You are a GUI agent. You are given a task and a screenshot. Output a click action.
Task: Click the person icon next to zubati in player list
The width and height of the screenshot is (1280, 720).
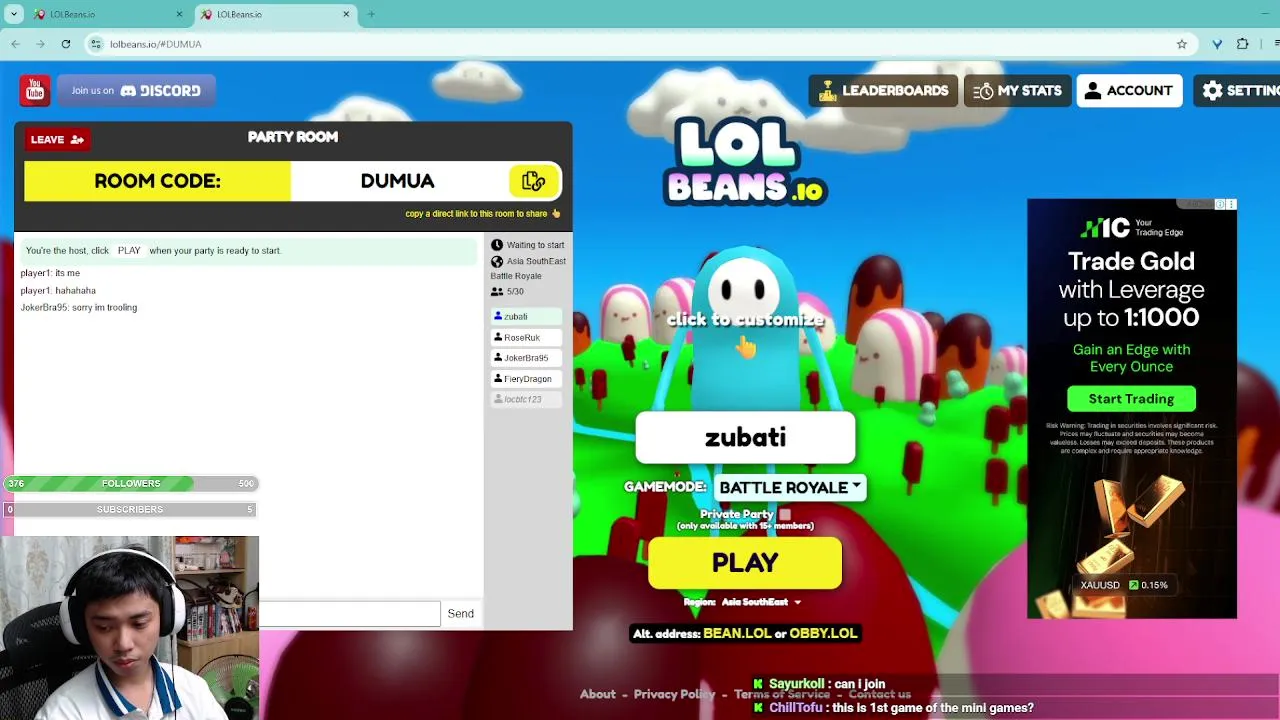(498, 316)
